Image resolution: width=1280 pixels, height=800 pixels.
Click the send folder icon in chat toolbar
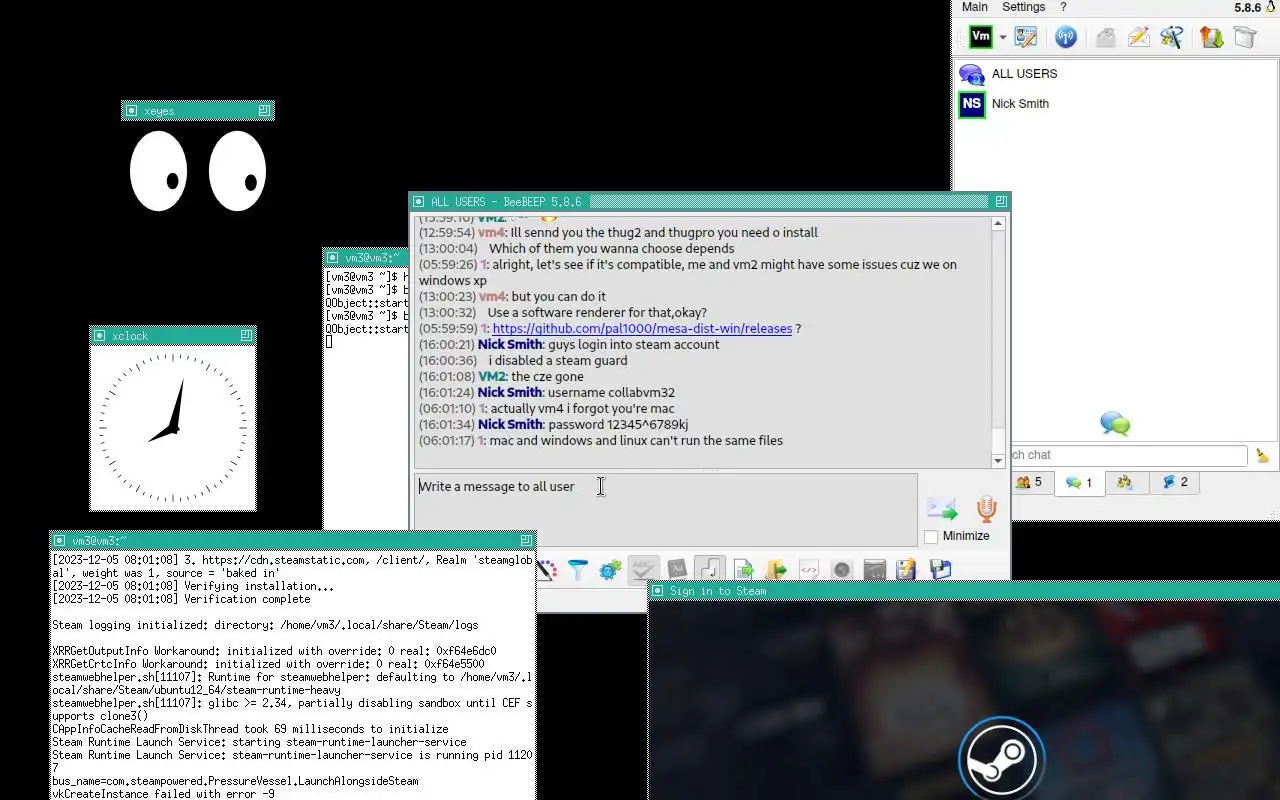pyautogui.click(x=776, y=570)
